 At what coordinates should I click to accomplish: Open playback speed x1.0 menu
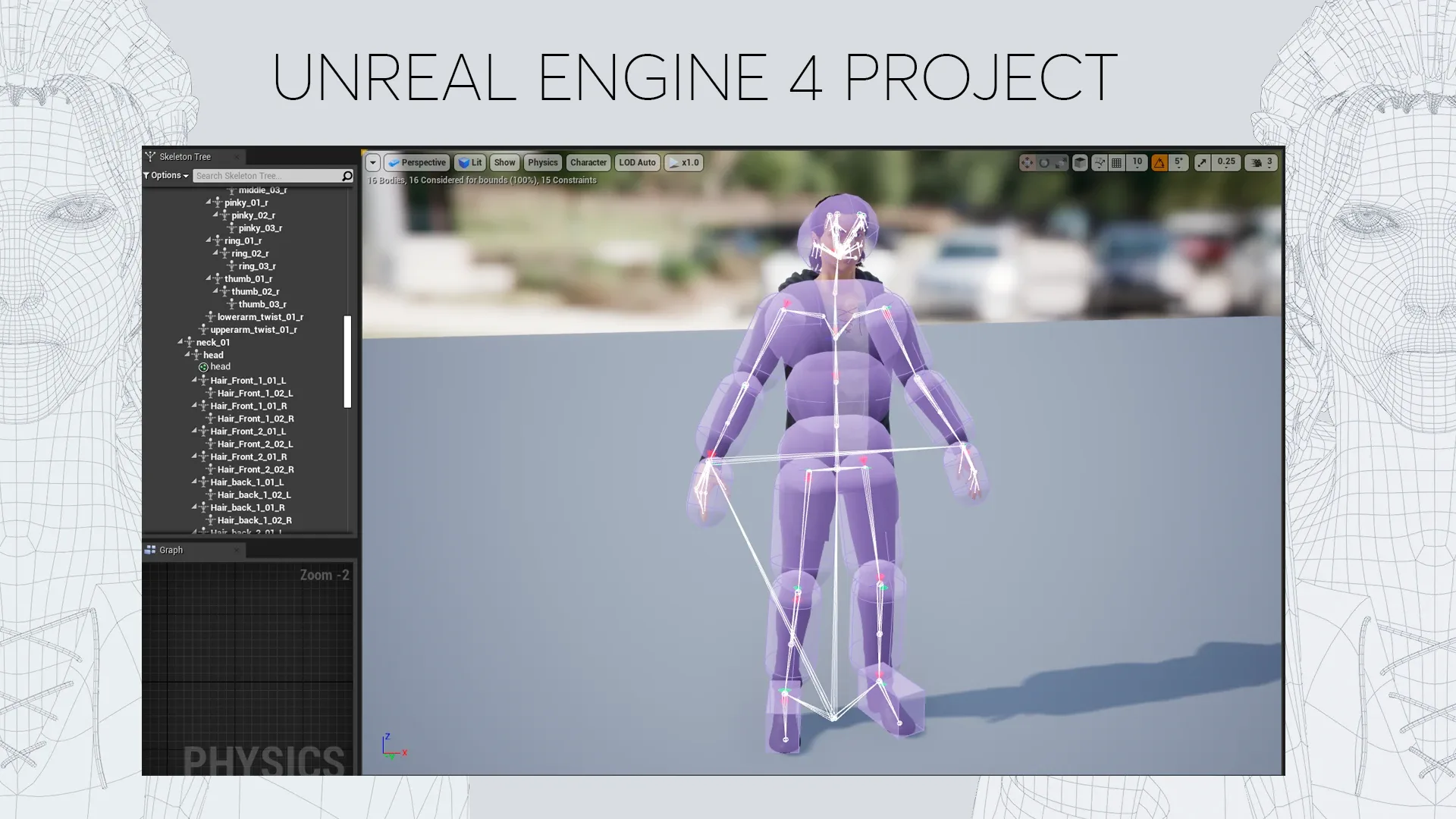pos(684,162)
